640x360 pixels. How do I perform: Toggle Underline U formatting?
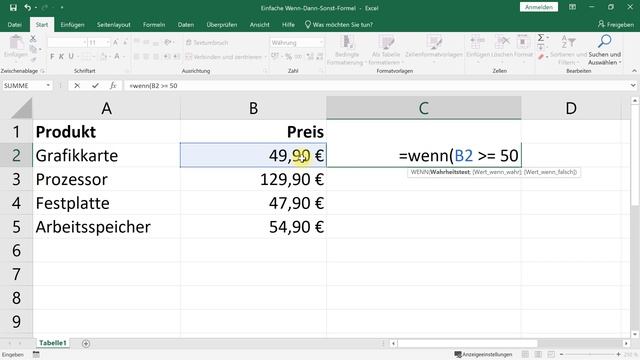71,56
